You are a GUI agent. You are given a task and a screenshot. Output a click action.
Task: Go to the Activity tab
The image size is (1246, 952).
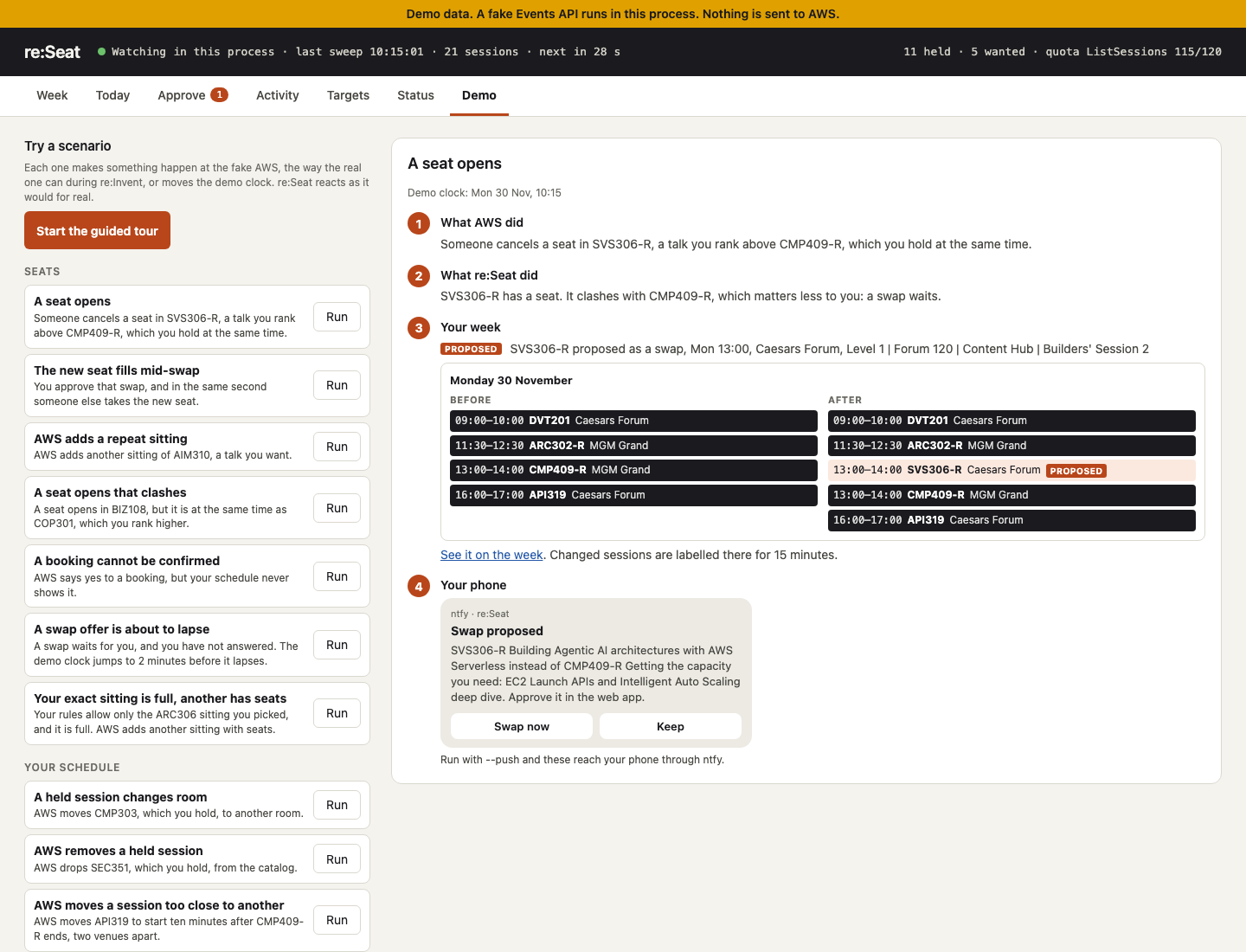click(277, 95)
